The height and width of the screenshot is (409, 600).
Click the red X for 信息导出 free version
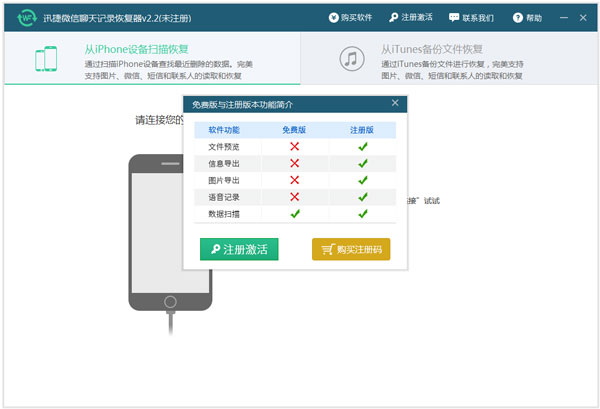295,163
